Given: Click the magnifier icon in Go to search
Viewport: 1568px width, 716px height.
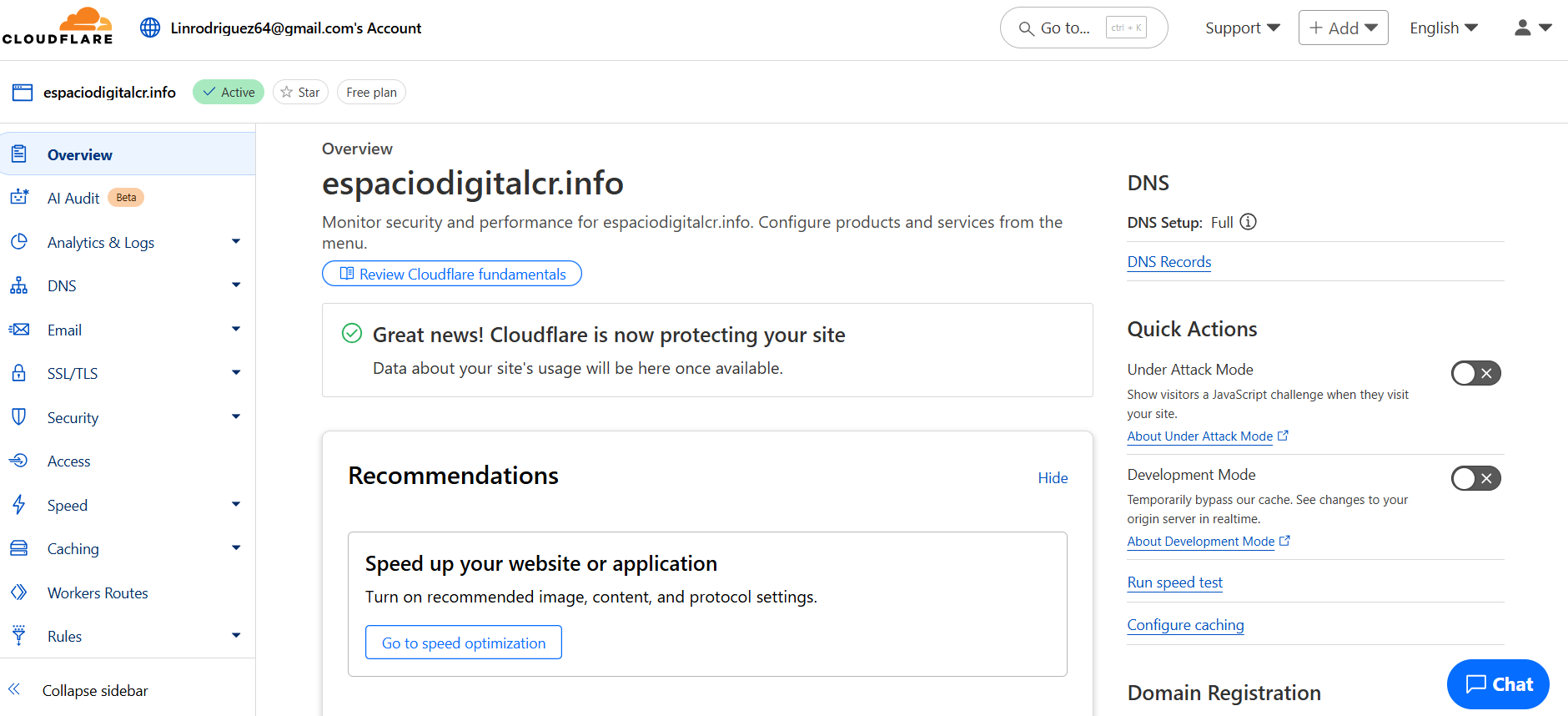Looking at the screenshot, I should coord(1026,28).
